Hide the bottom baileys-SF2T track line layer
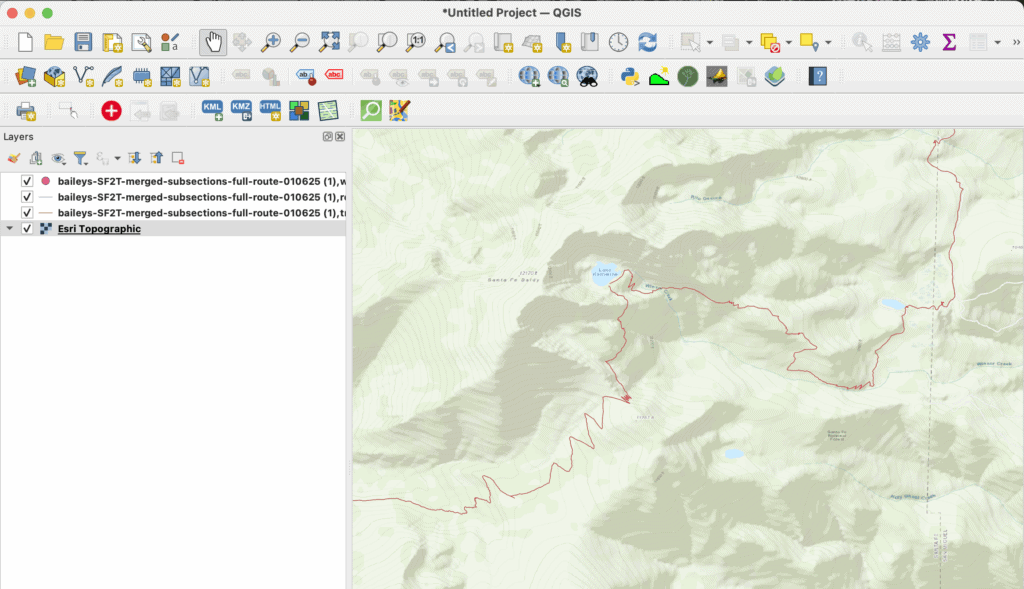The width and height of the screenshot is (1024, 589). tap(27, 213)
